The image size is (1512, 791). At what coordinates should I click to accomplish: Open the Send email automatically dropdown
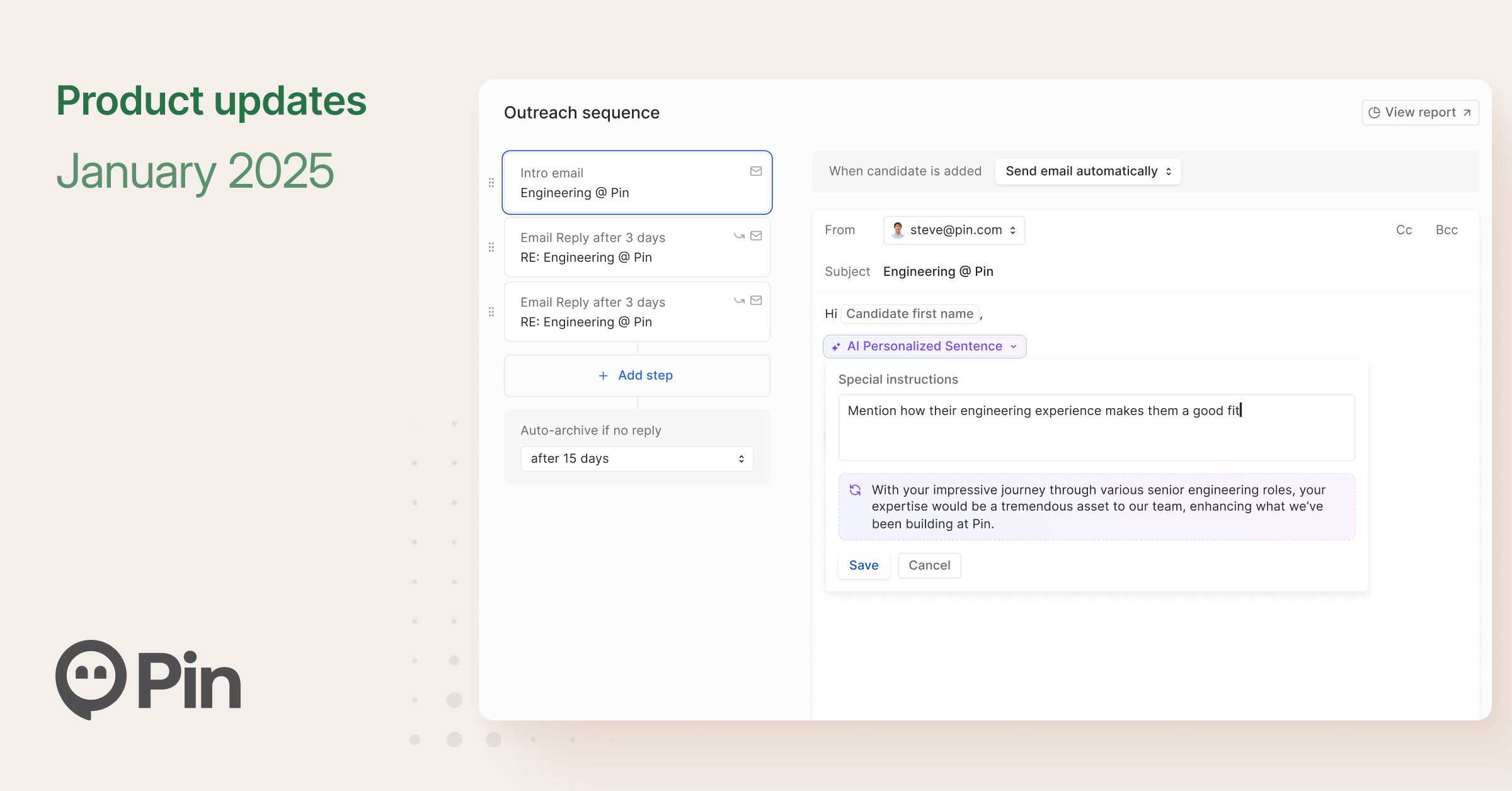1087,171
